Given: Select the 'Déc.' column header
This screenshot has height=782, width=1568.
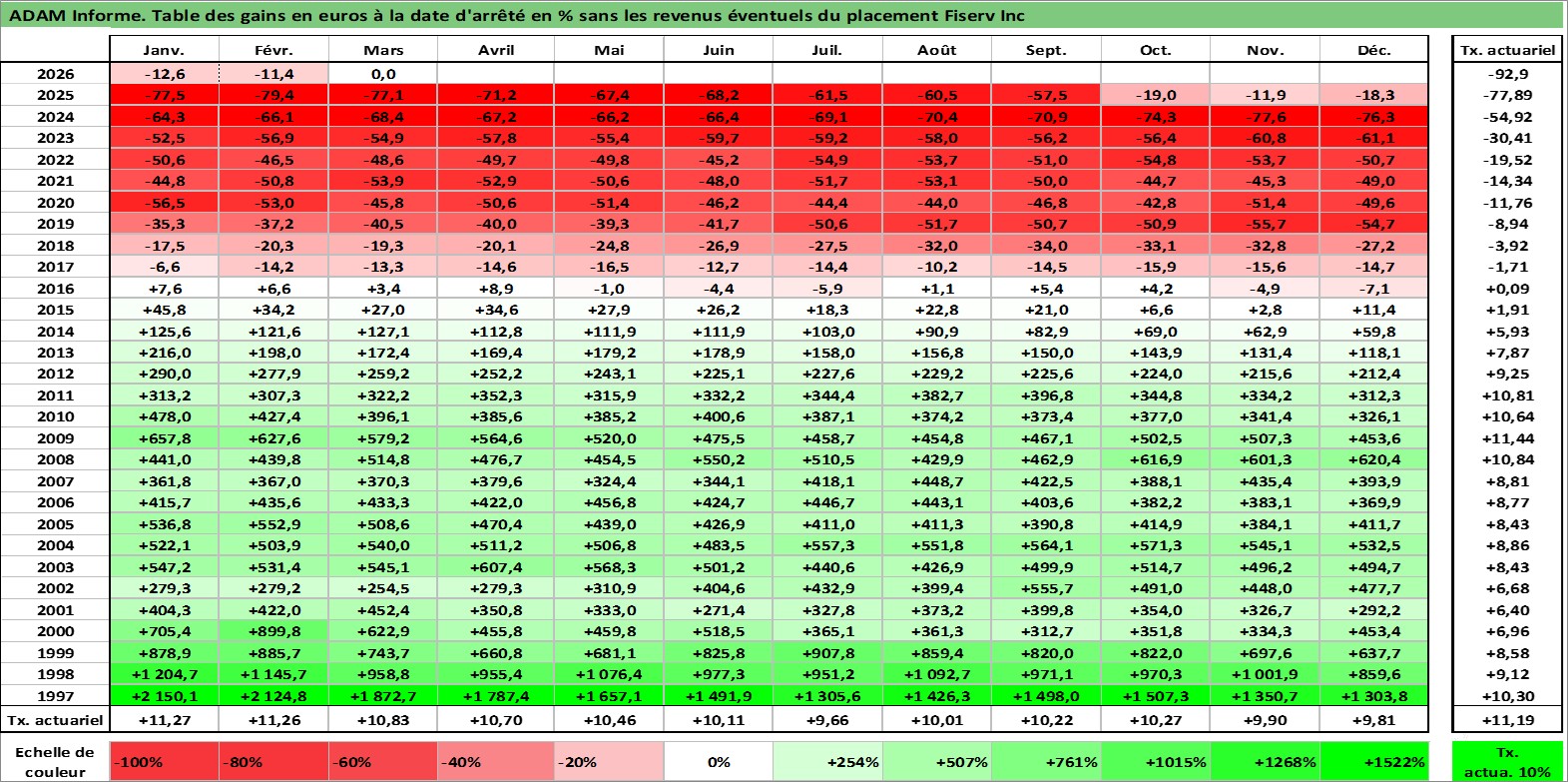Looking at the screenshot, I should point(1374,50).
